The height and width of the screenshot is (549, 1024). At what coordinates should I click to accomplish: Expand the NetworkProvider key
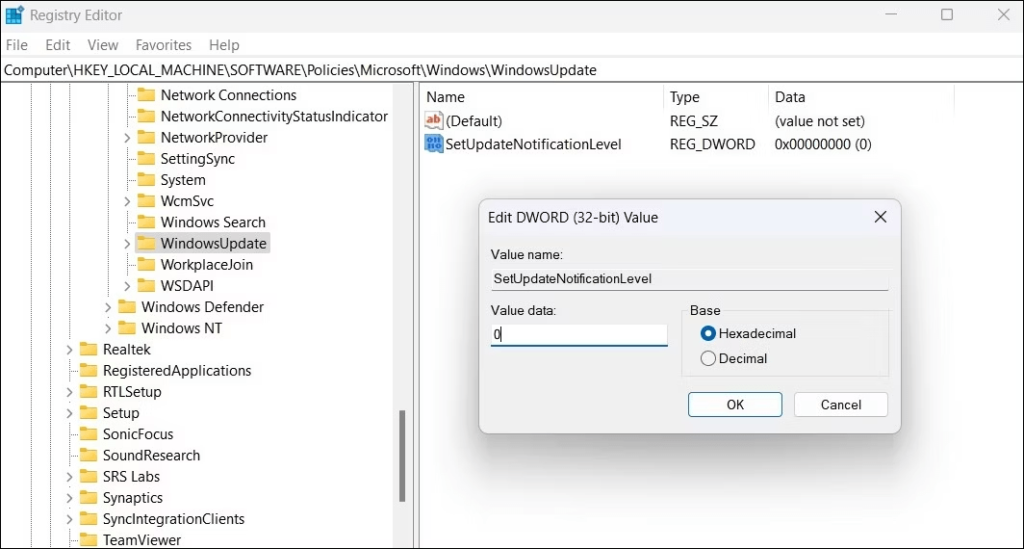(127, 138)
